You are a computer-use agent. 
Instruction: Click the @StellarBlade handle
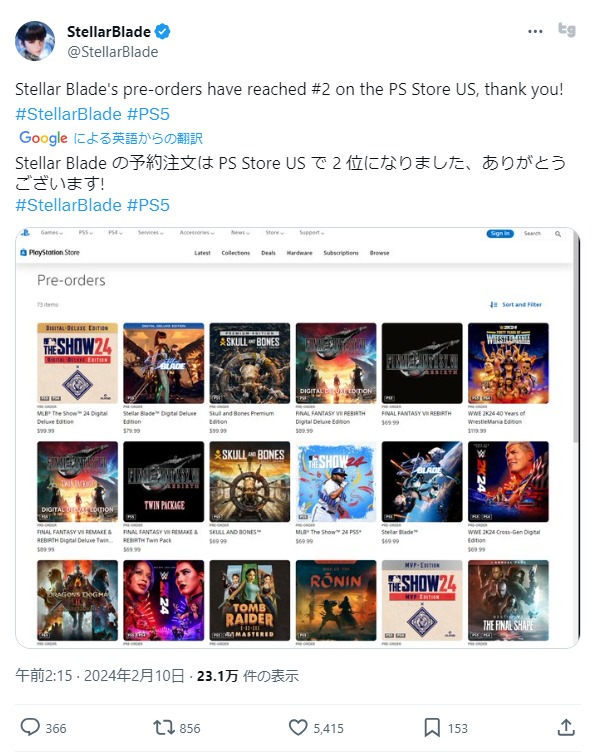point(113,51)
